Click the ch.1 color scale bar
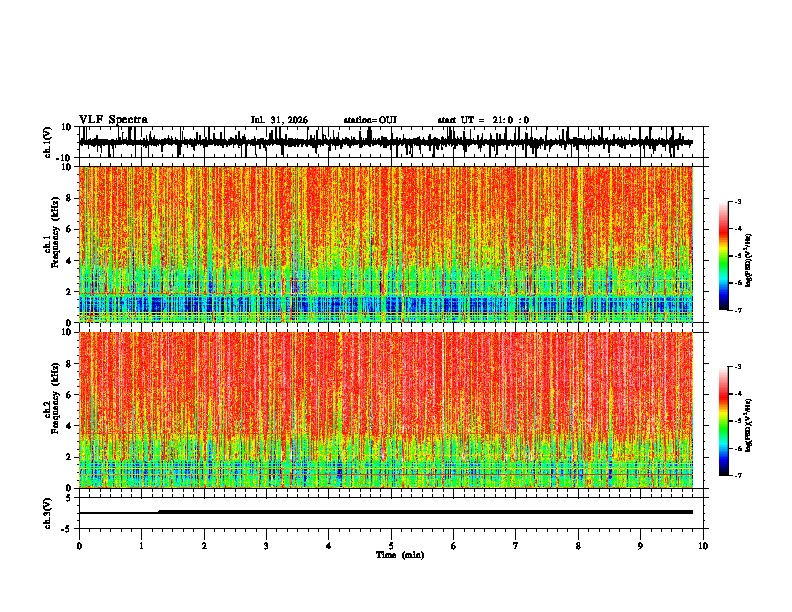Screen dimensions: 792x612 (x=723, y=256)
